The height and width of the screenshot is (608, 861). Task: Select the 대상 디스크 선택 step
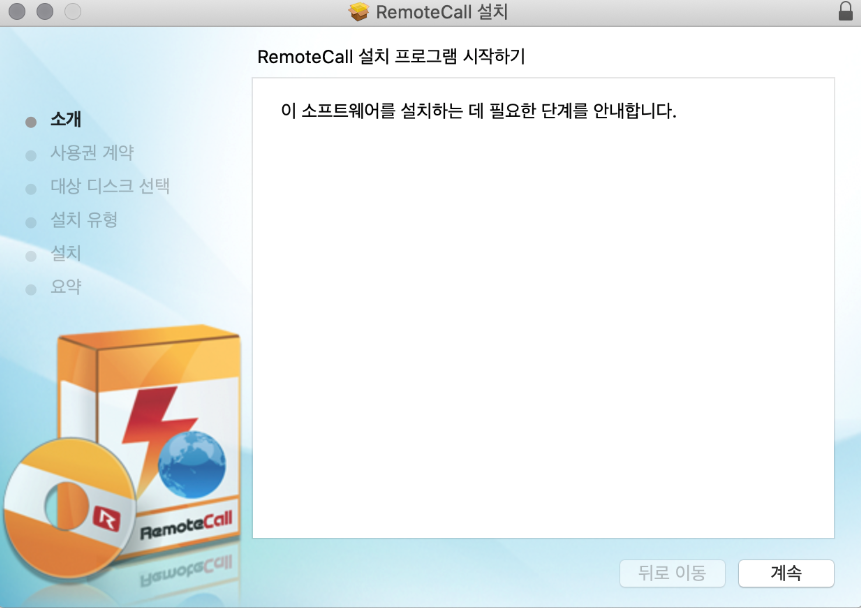pos(110,186)
